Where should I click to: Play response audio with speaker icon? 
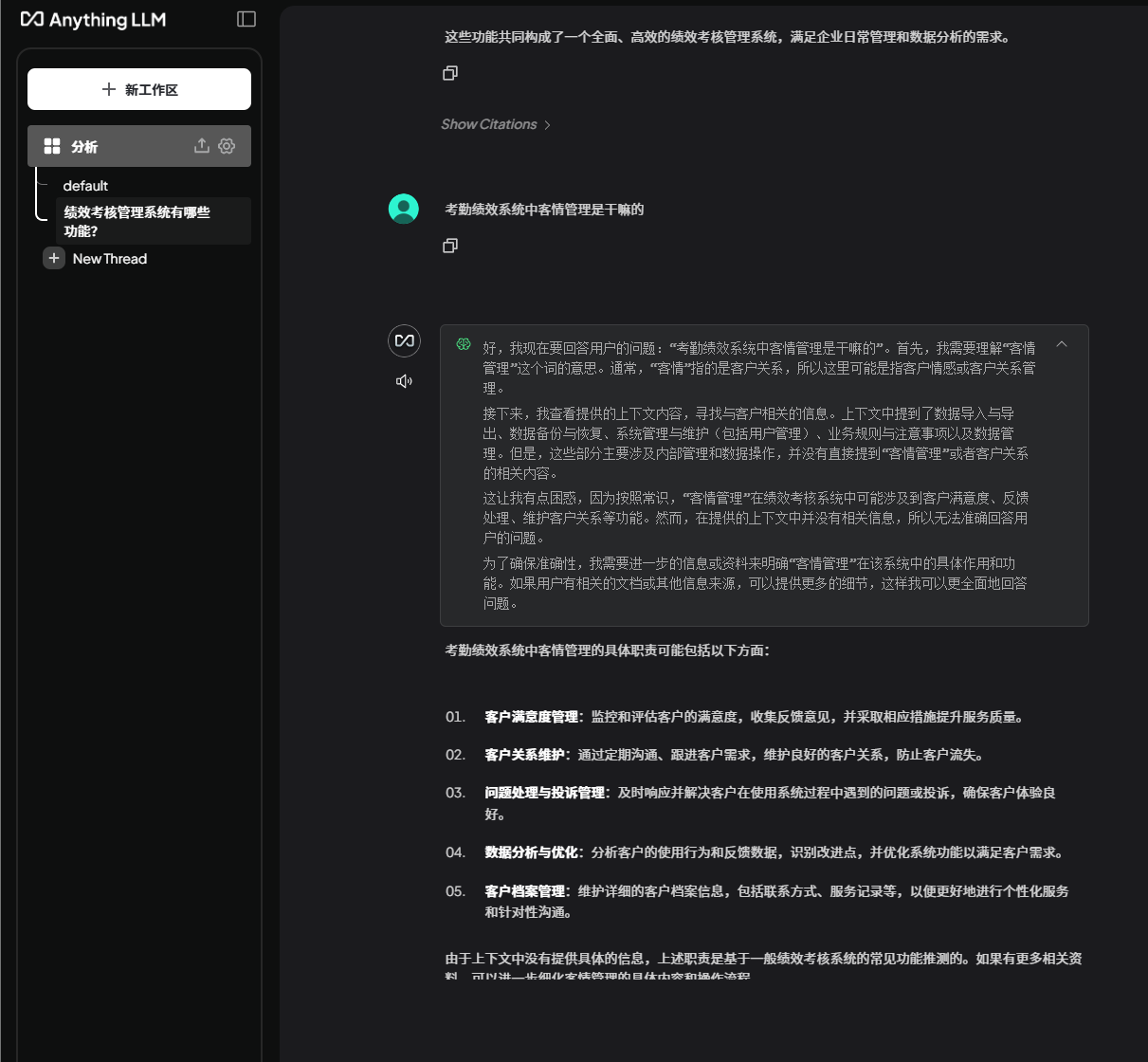click(x=404, y=381)
